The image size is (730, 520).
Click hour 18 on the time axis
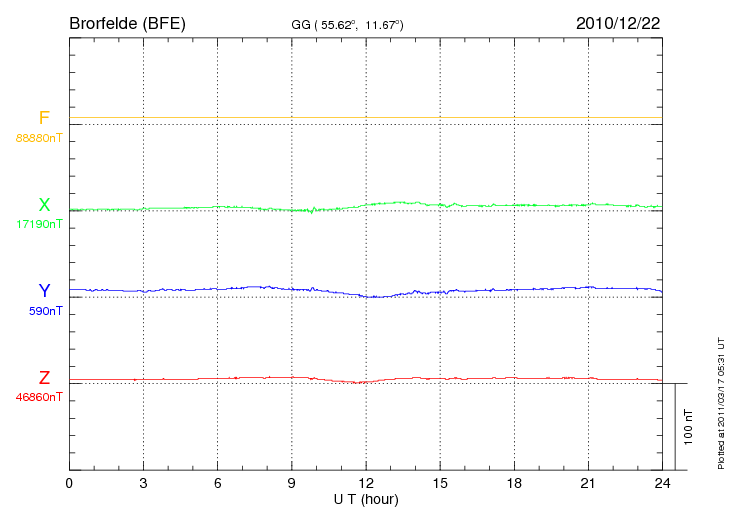pyautogui.click(x=514, y=483)
